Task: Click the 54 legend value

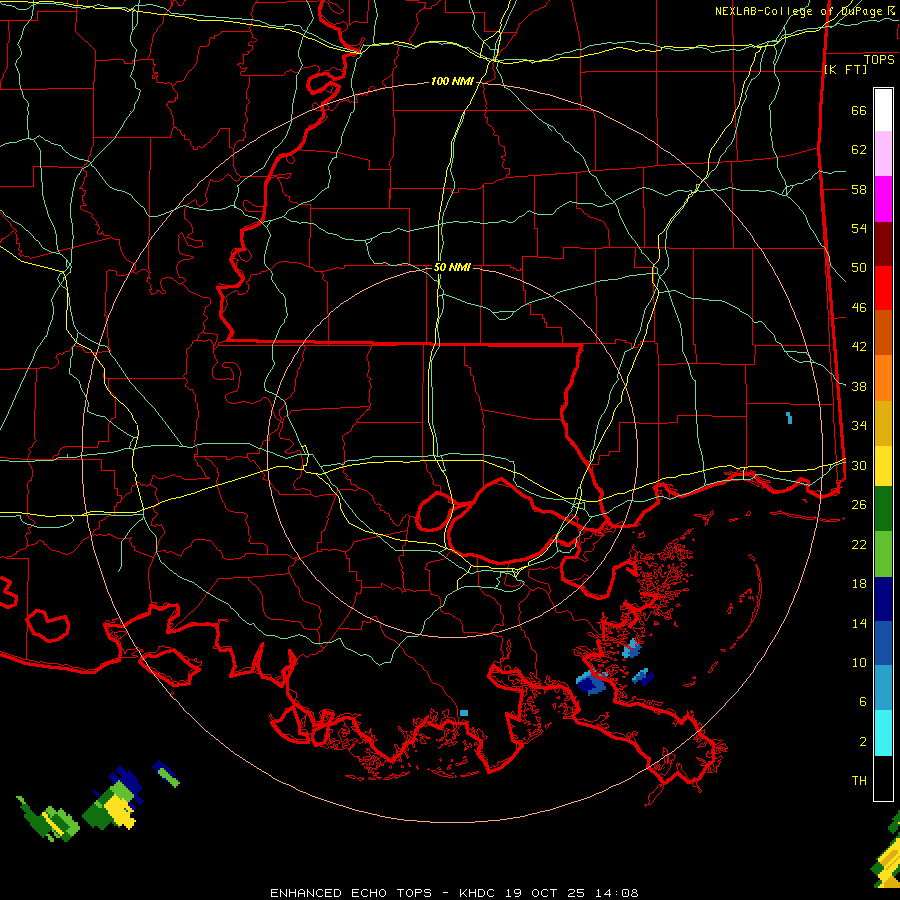Action: 859,228
